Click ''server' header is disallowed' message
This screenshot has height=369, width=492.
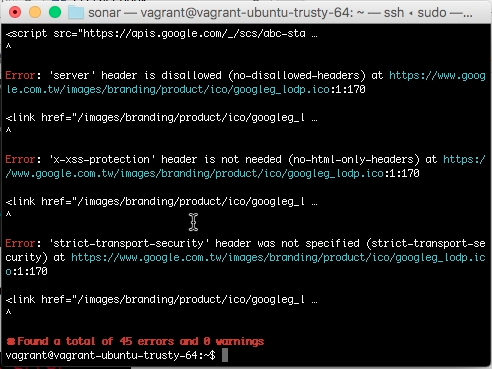135,76
